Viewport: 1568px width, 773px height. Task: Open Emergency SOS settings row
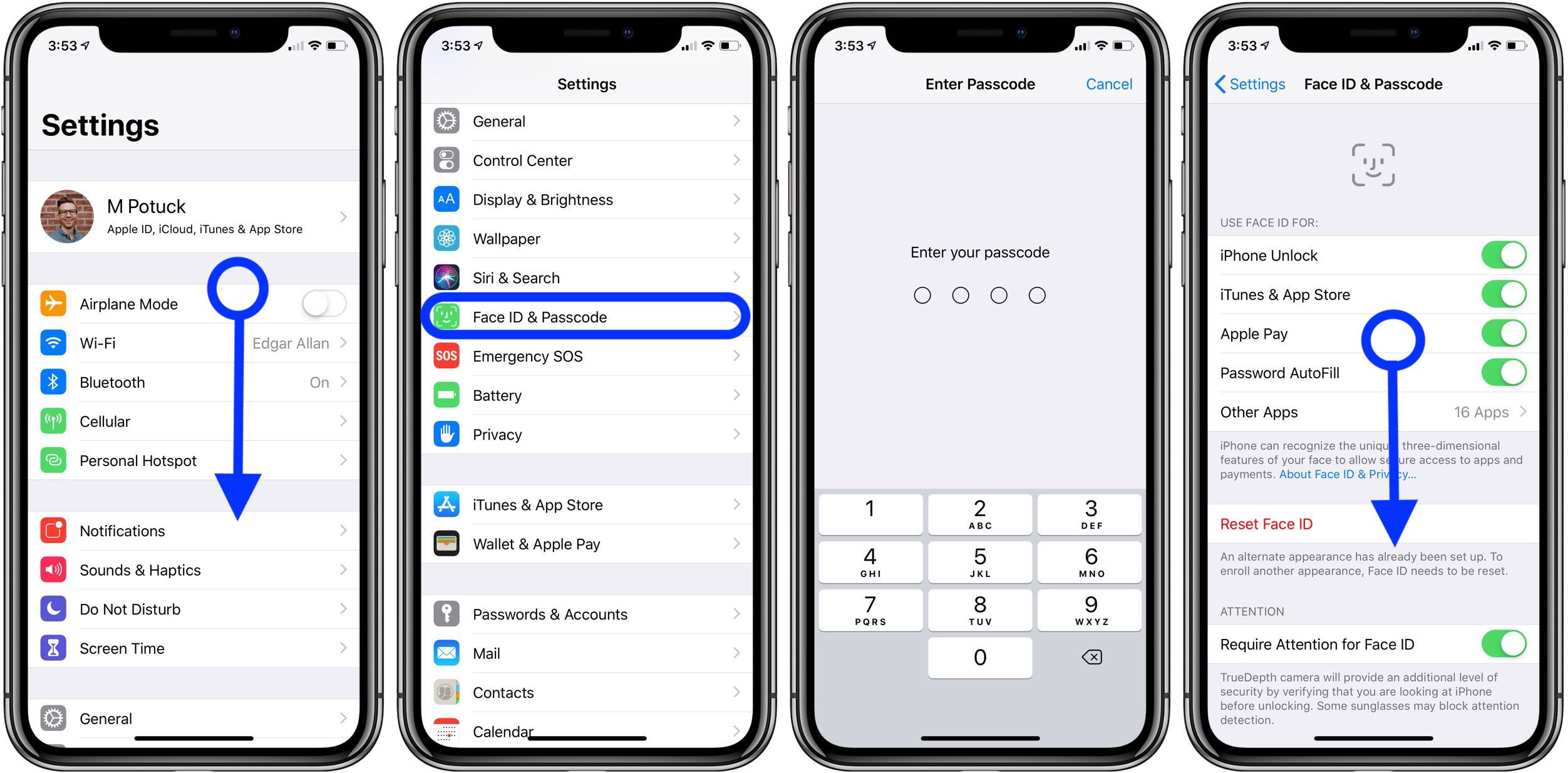587,357
